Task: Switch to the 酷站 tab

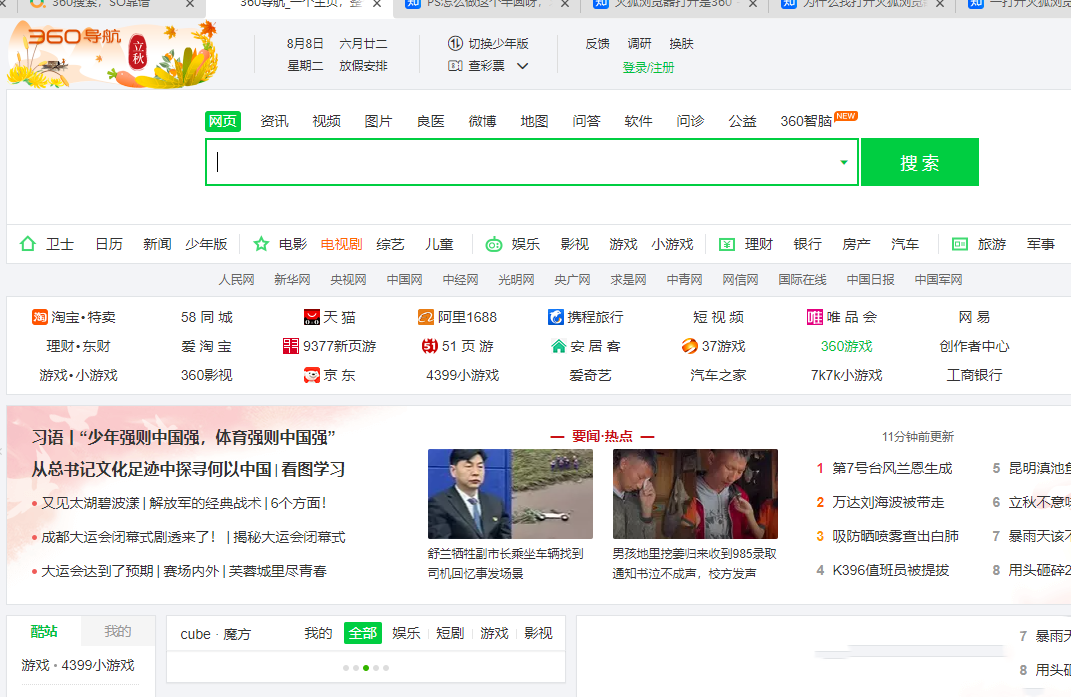Action: [x=44, y=631]
